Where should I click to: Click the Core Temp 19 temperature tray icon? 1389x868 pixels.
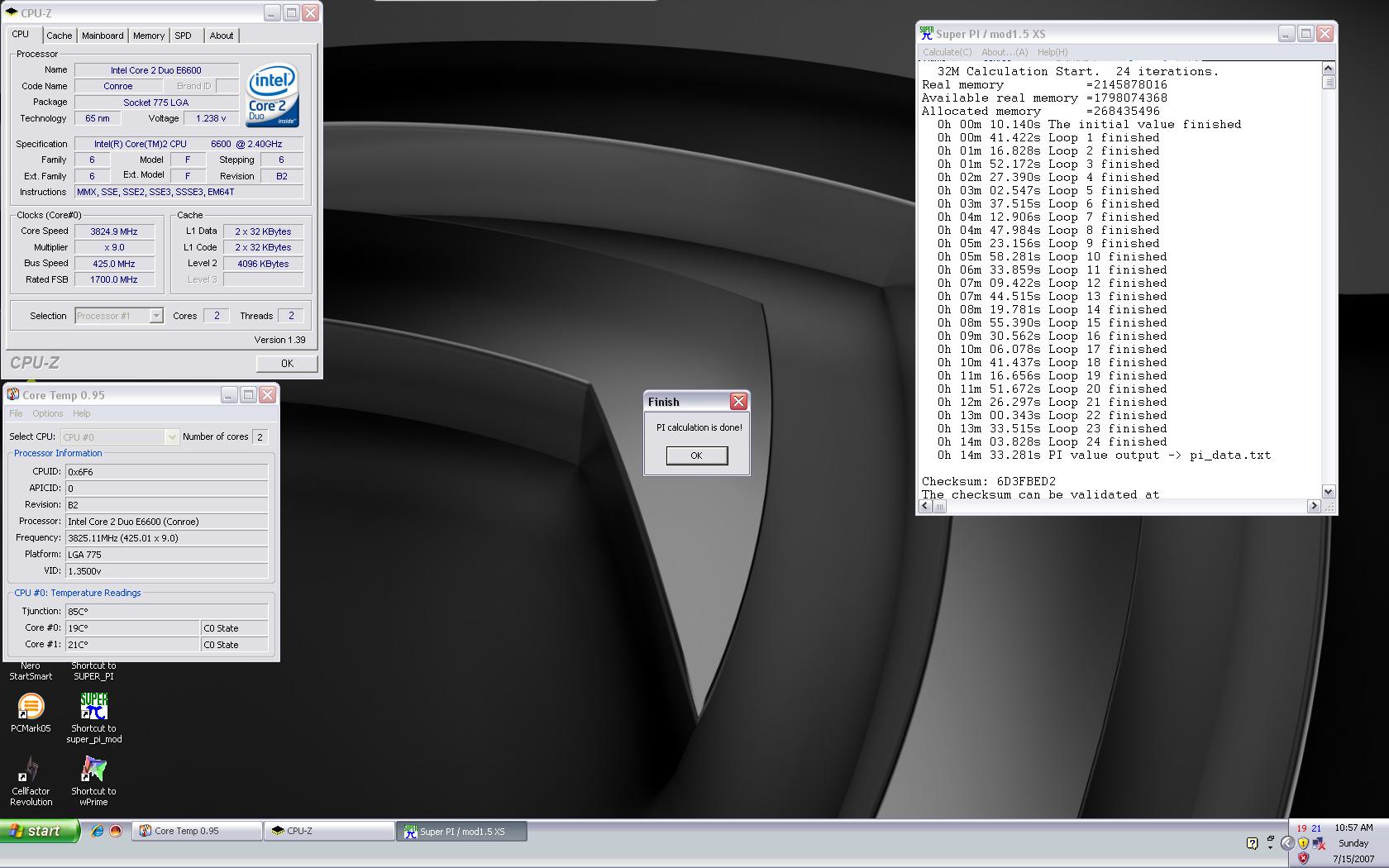[1302, 828]
